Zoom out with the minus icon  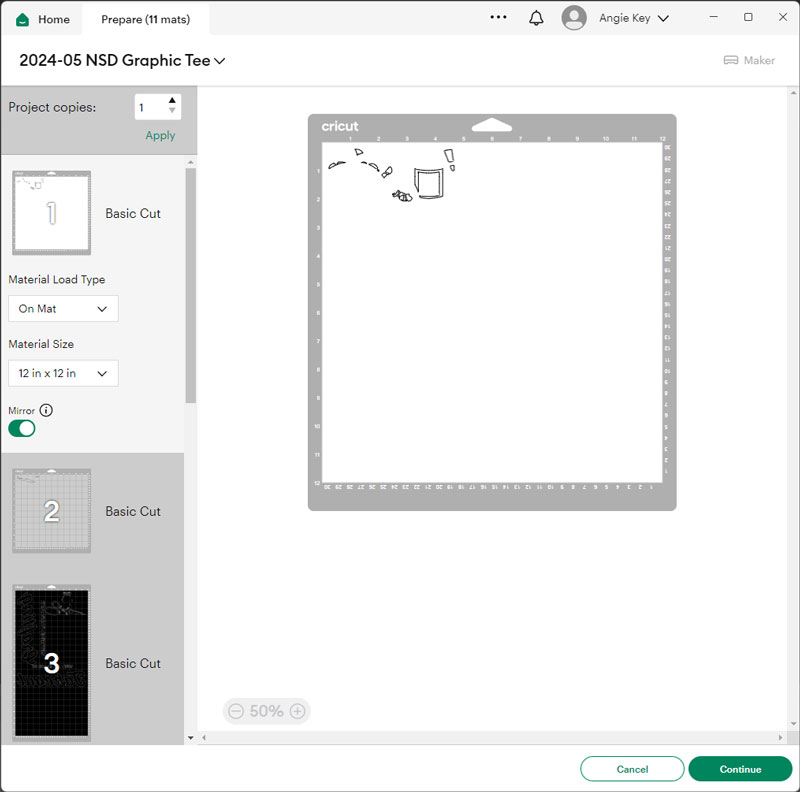tap(236, 711)
